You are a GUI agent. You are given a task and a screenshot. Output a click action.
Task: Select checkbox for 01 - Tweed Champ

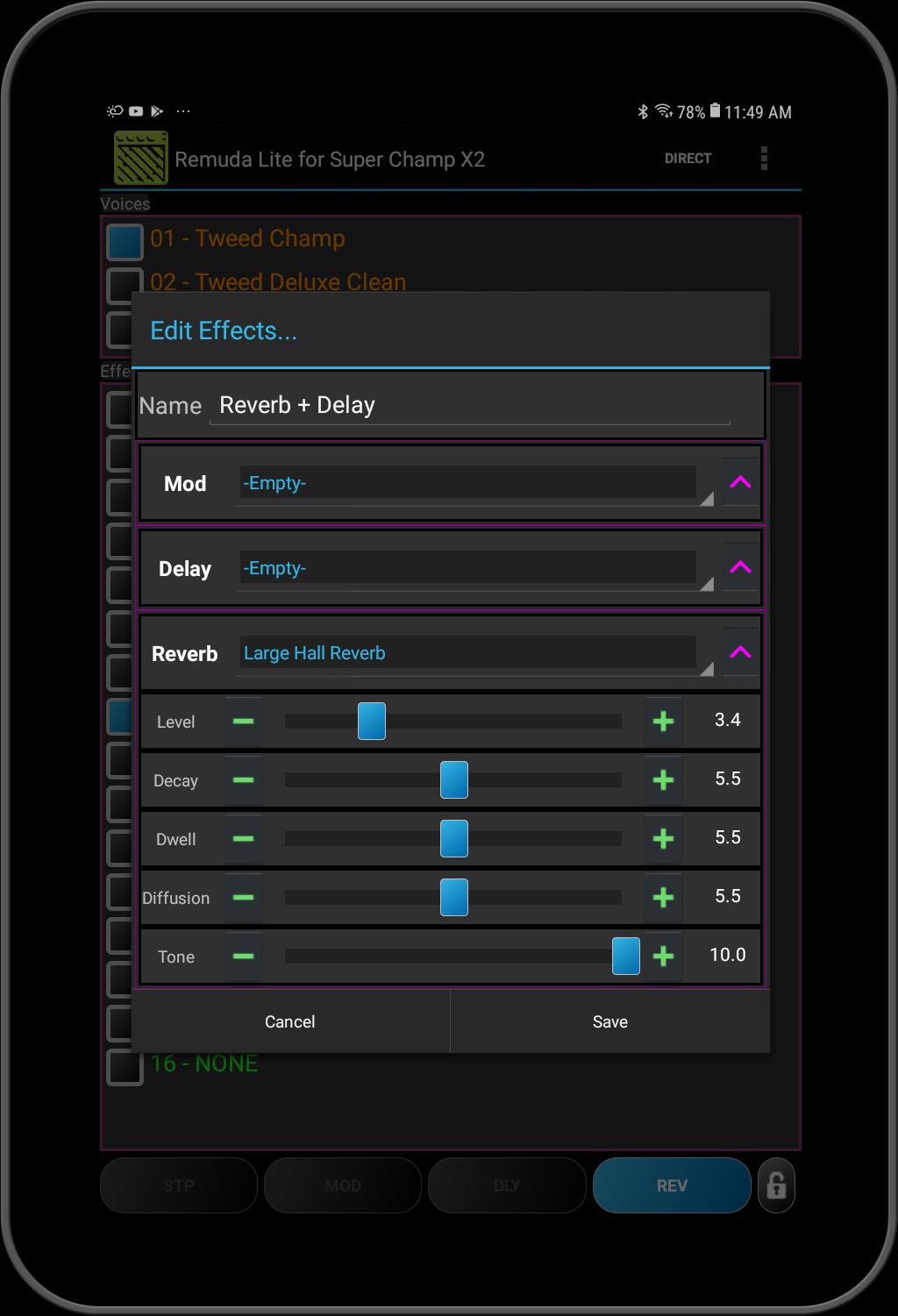coord(125,241)
